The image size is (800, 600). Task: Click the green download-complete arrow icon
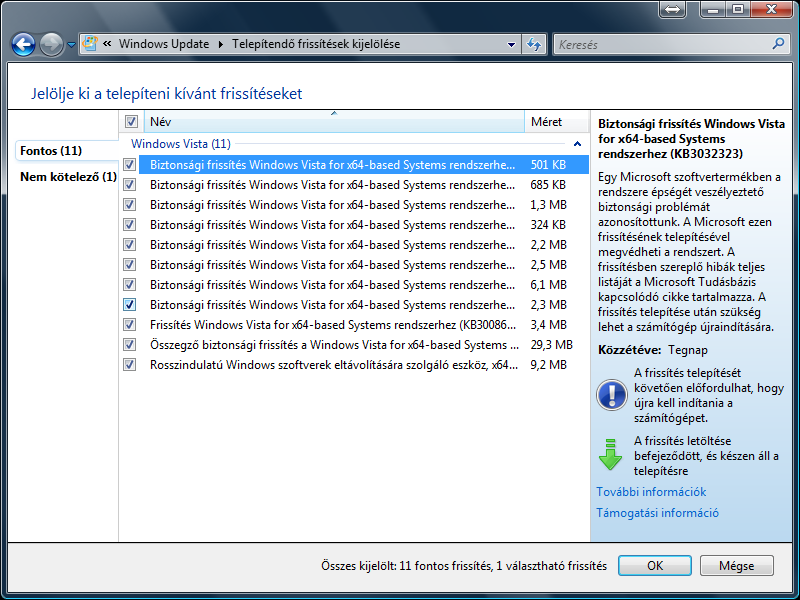pos(610,454)
